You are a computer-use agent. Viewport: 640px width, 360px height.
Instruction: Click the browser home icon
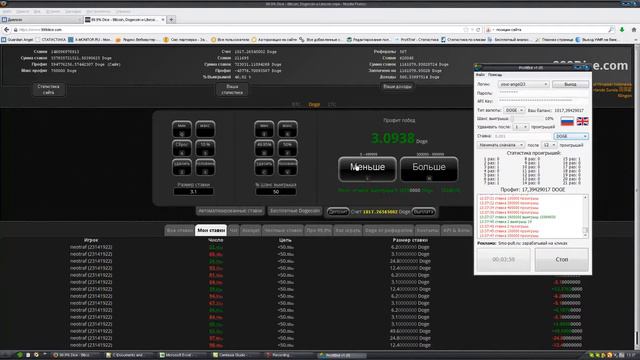pos(633,30)
